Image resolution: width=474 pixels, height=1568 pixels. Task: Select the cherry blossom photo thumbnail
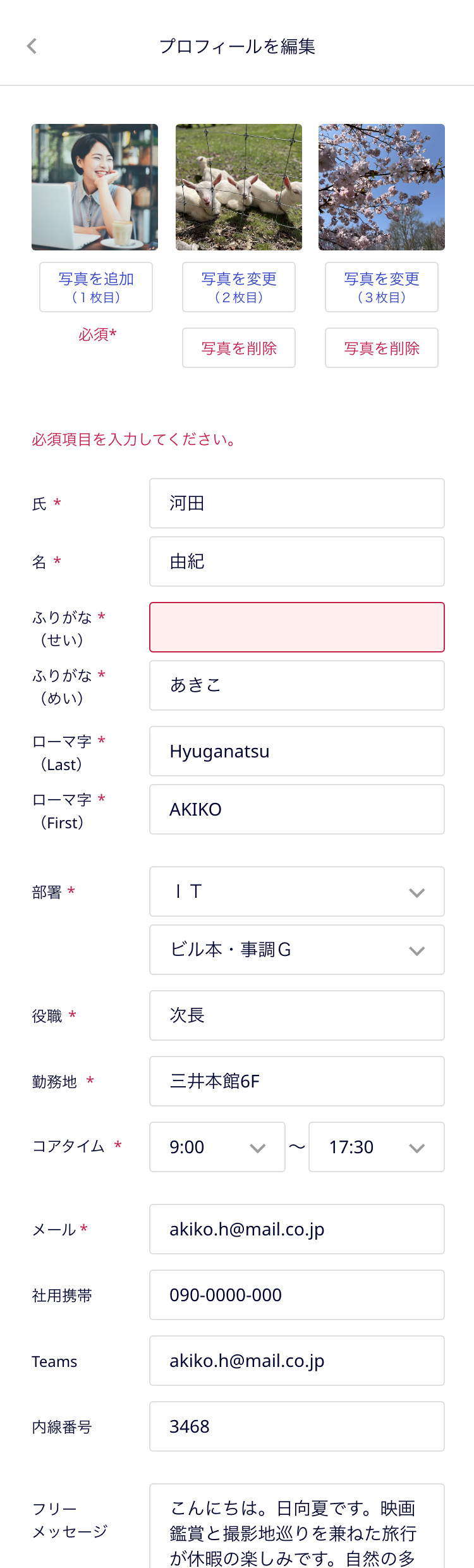coord(382,187)
